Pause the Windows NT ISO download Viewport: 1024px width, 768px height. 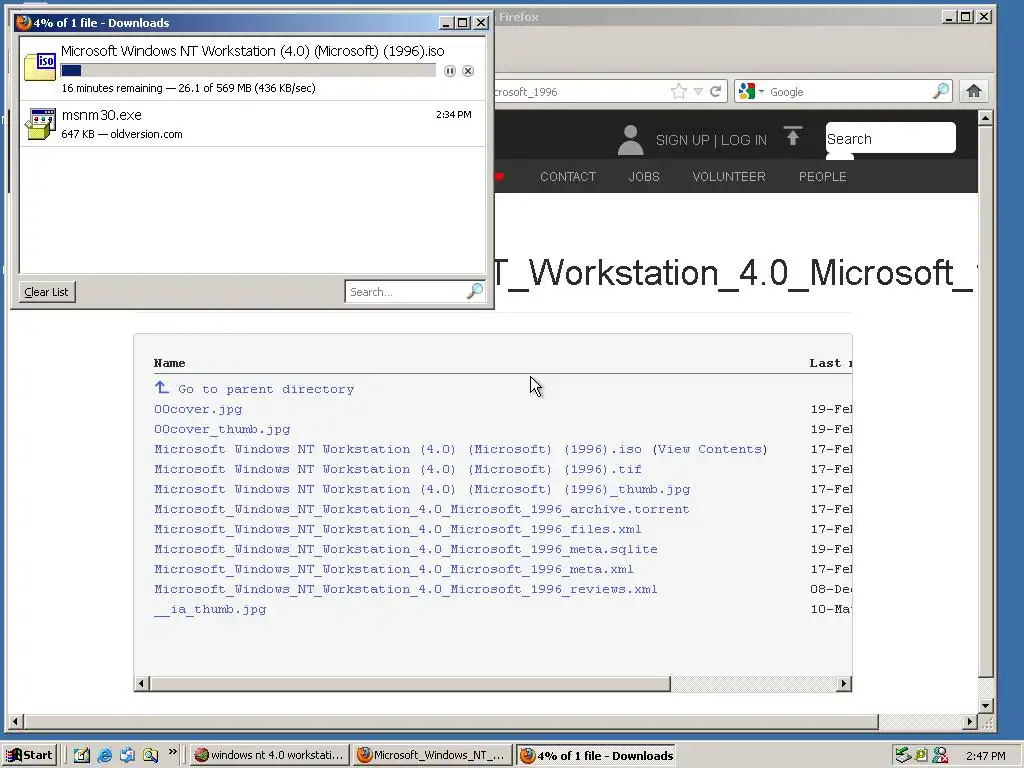[449, 71]
